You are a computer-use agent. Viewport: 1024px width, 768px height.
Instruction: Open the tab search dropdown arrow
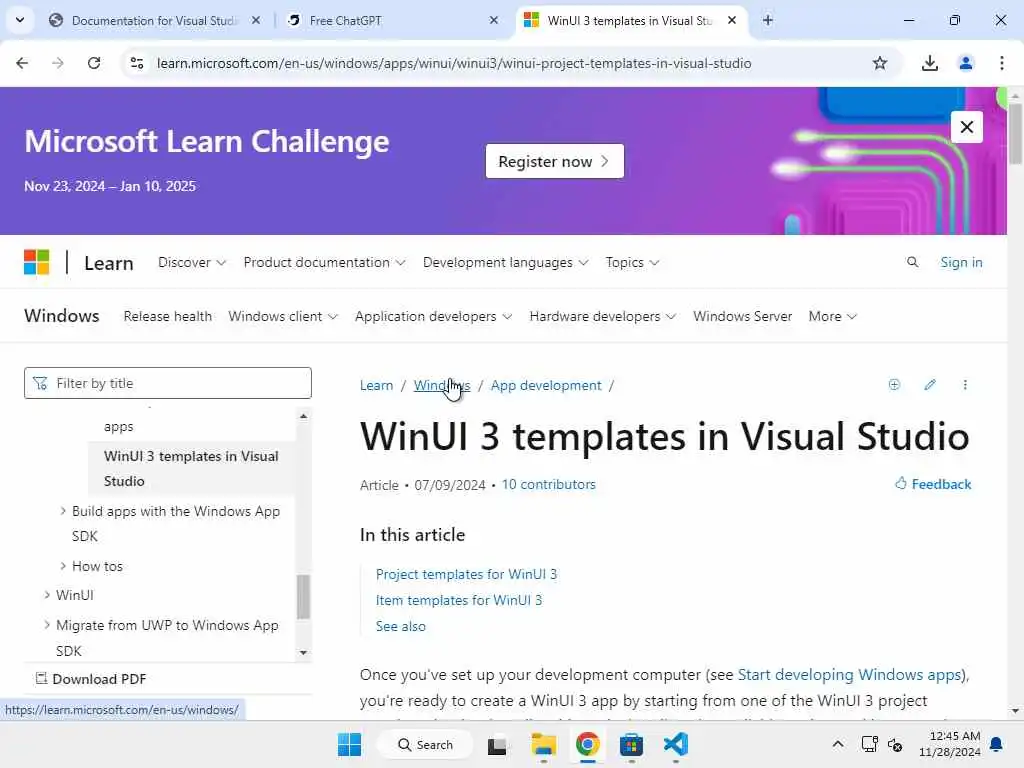tap(20, 20)
